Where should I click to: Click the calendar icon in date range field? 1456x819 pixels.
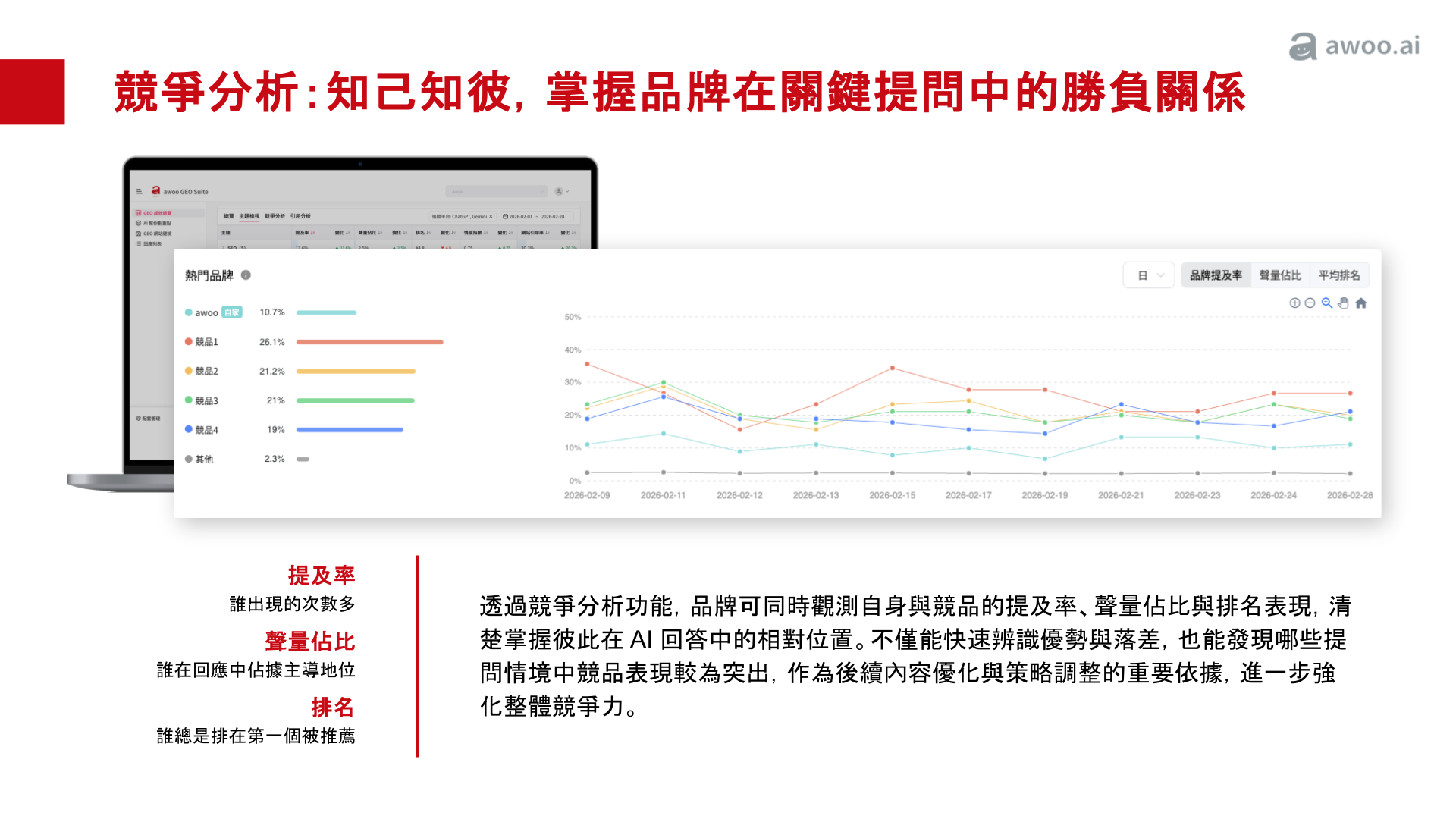(x=506, y=217)
